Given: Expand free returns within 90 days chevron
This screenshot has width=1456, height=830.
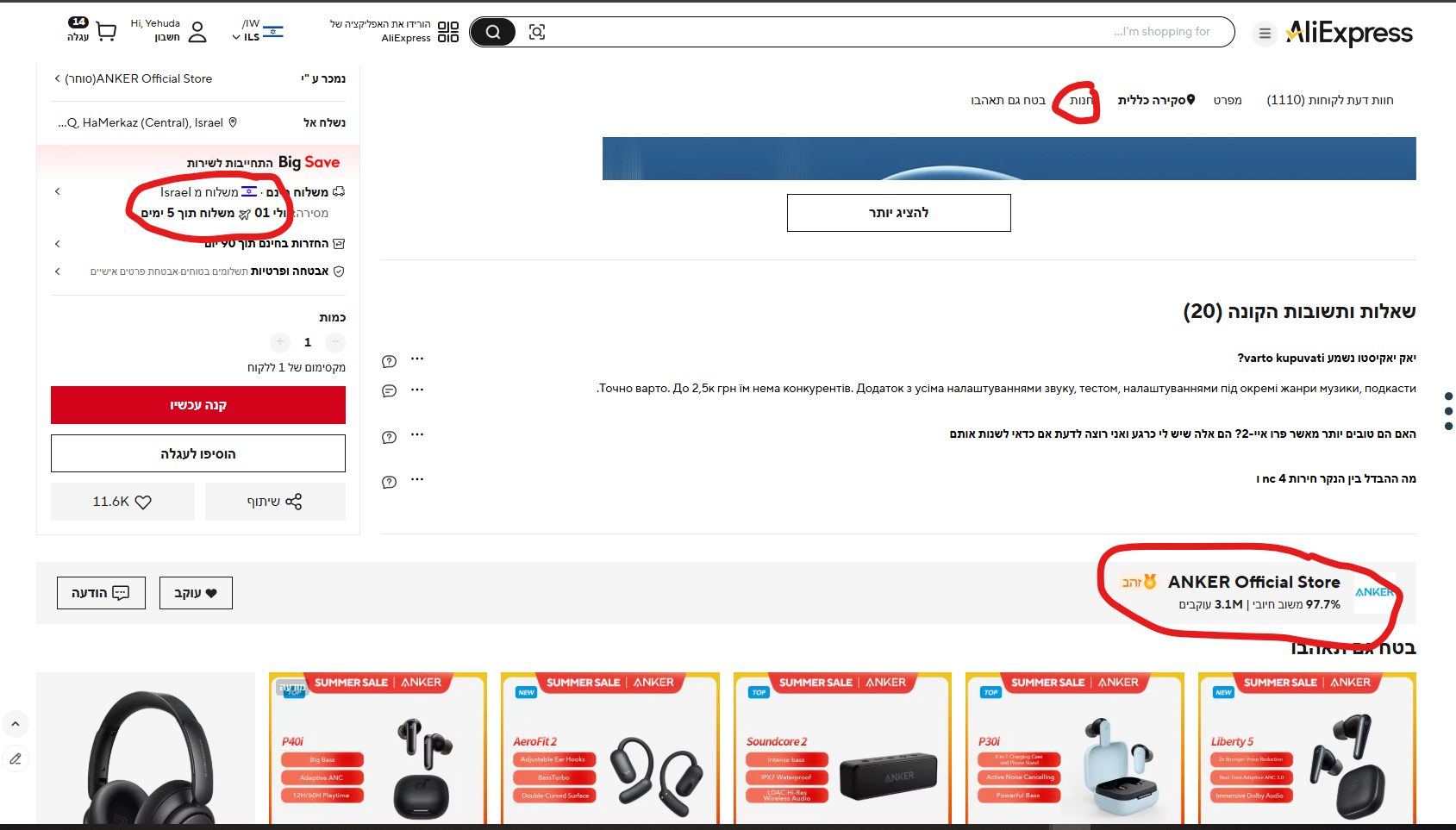Looking at the screenshot, I should [58, 244].
